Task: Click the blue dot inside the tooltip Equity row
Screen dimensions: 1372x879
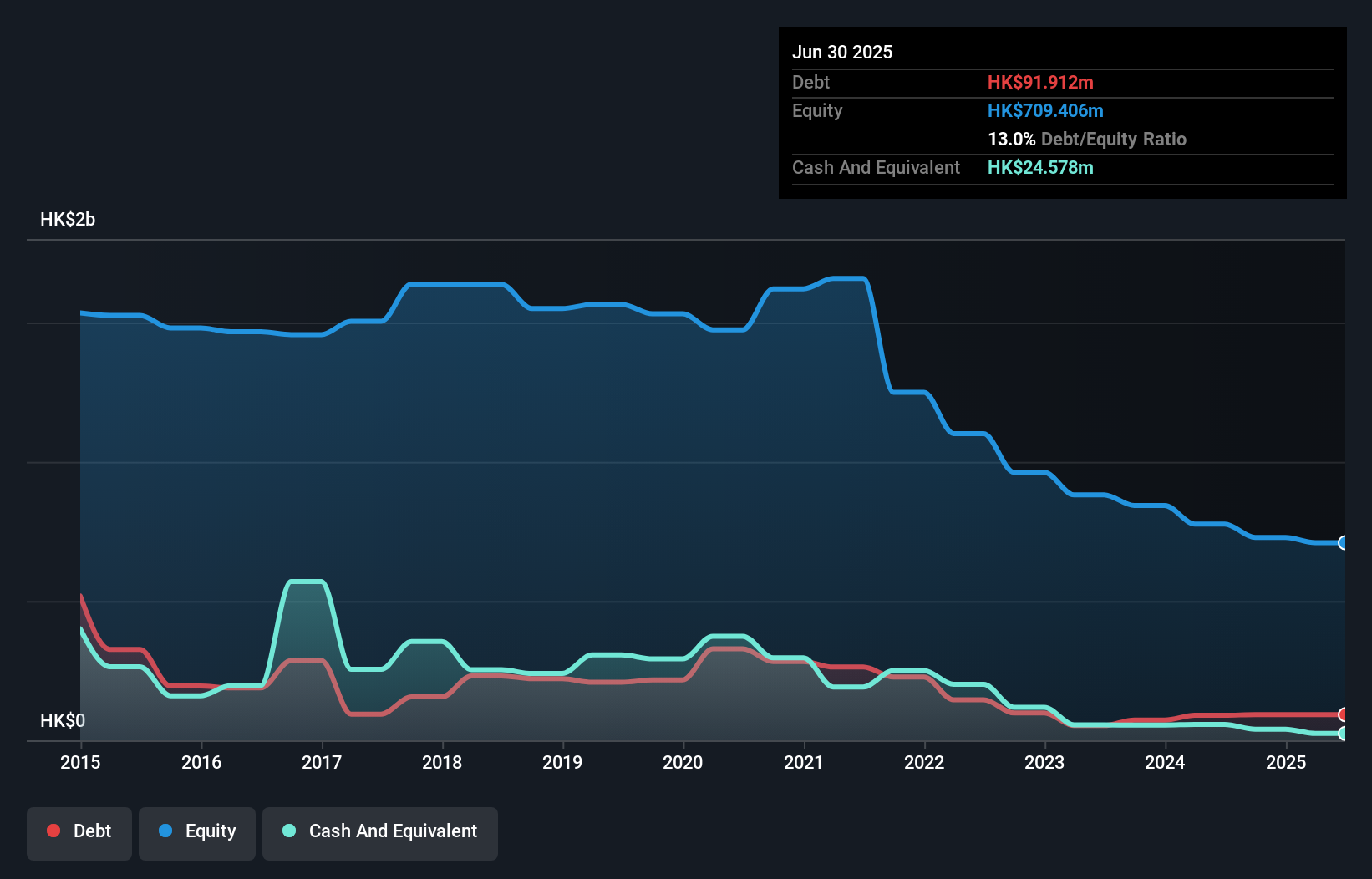Action: (1045, 110)
